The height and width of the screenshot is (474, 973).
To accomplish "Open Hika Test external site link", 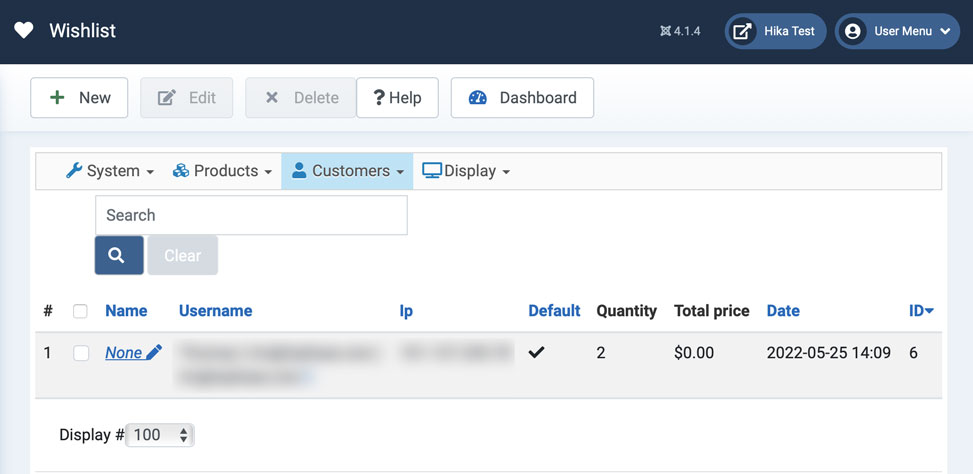I will point(775,31).
